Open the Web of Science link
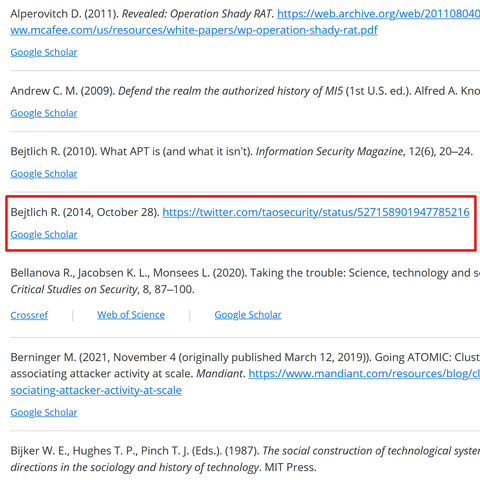480x480 pixels. click(131, 315)
